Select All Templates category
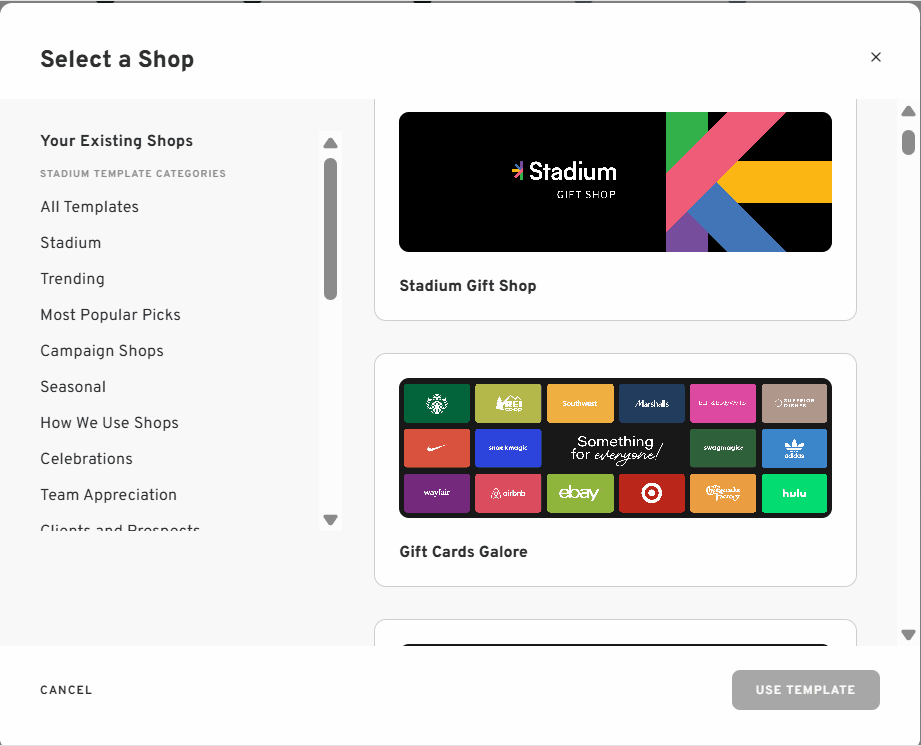The image size is (921, 746). point(89,207)
